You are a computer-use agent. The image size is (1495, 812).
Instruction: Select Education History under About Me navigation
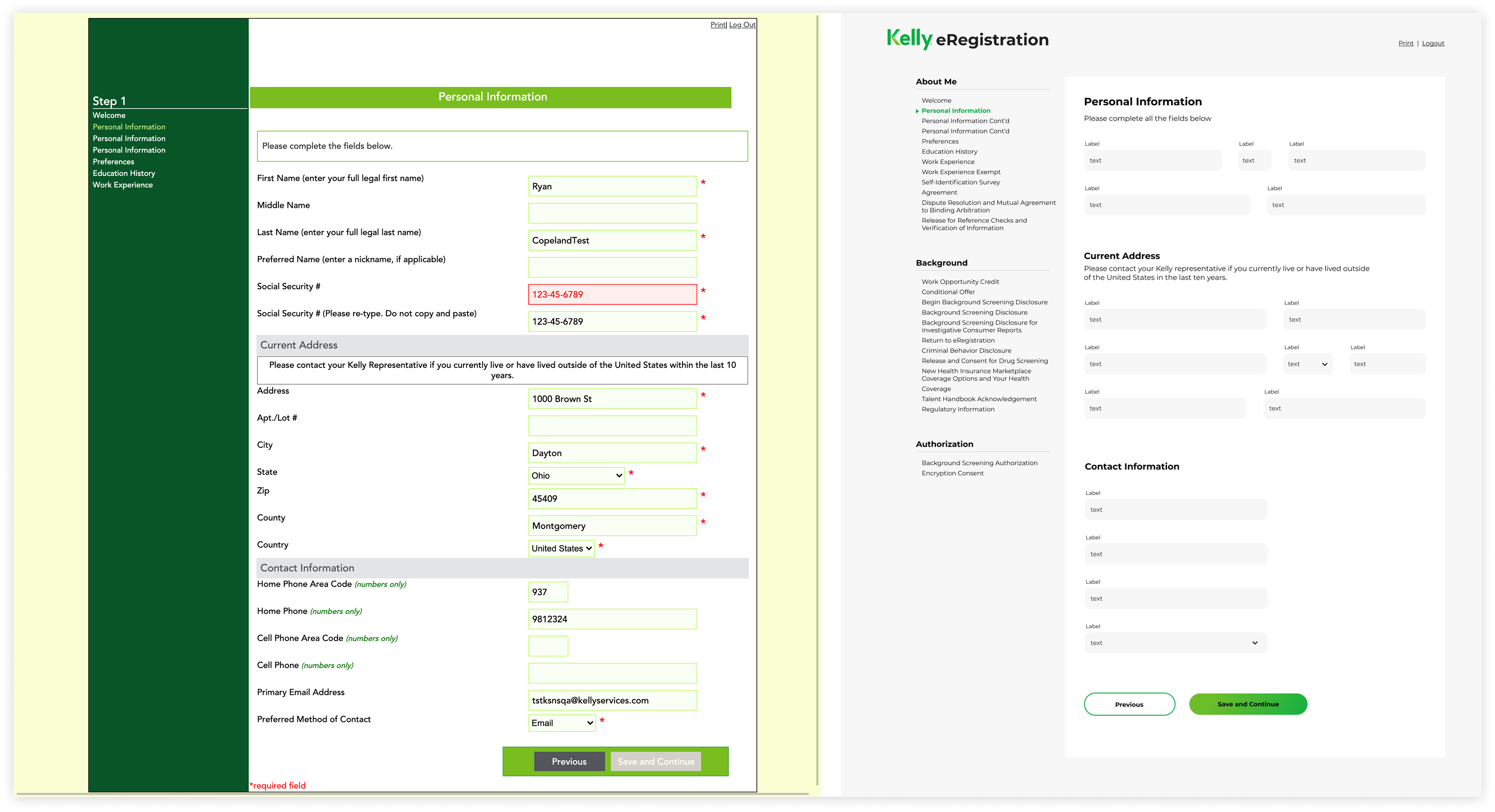(x=949, y=151)
